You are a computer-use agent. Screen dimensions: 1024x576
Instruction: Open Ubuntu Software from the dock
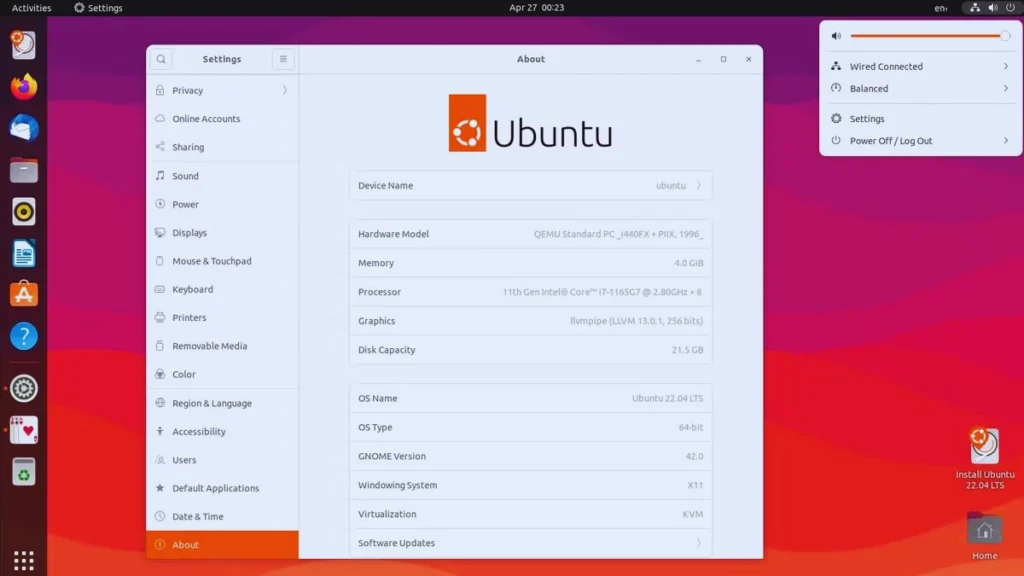tap(23, 292)
